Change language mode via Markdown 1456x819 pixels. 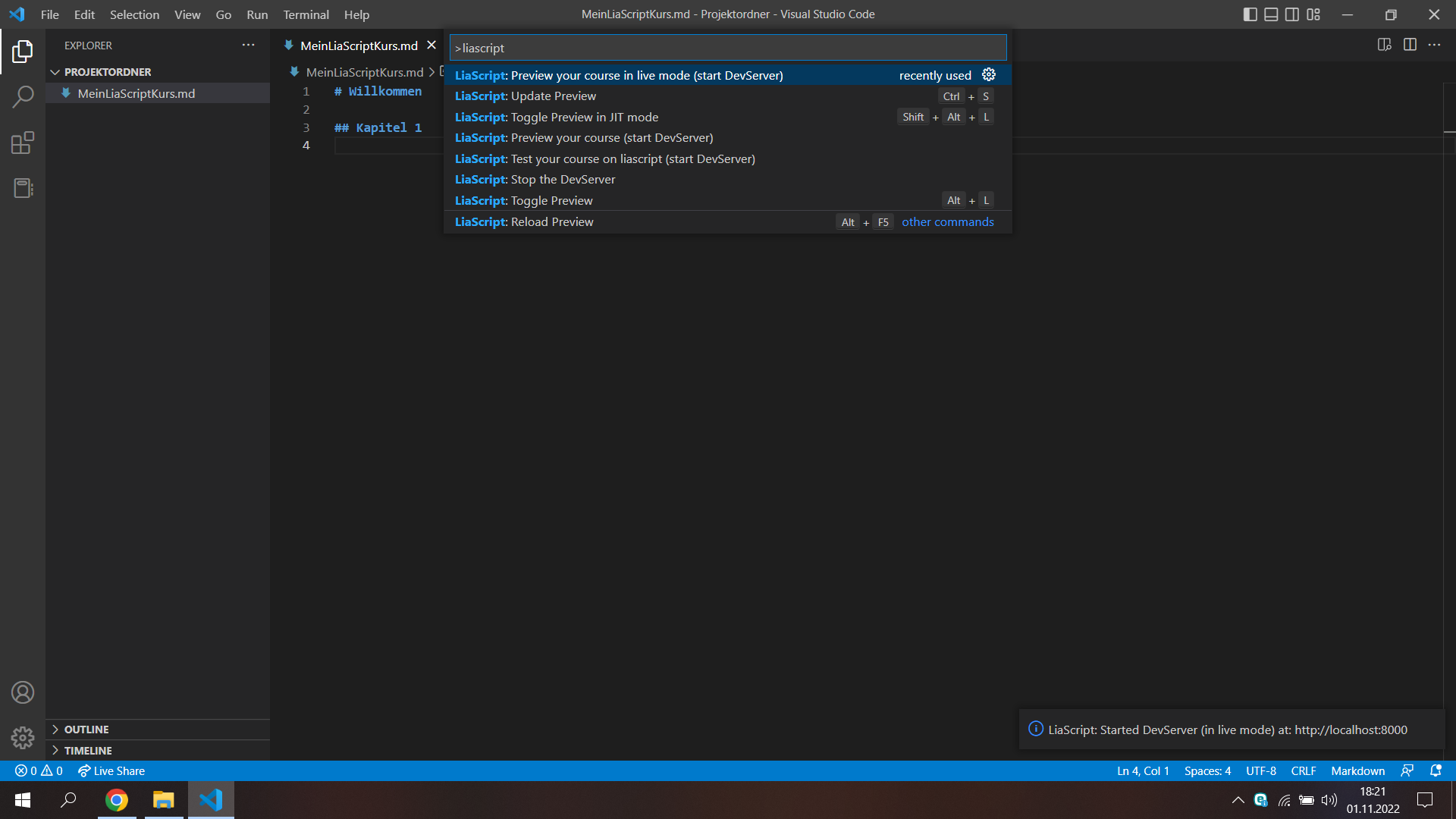point(1357,770)
